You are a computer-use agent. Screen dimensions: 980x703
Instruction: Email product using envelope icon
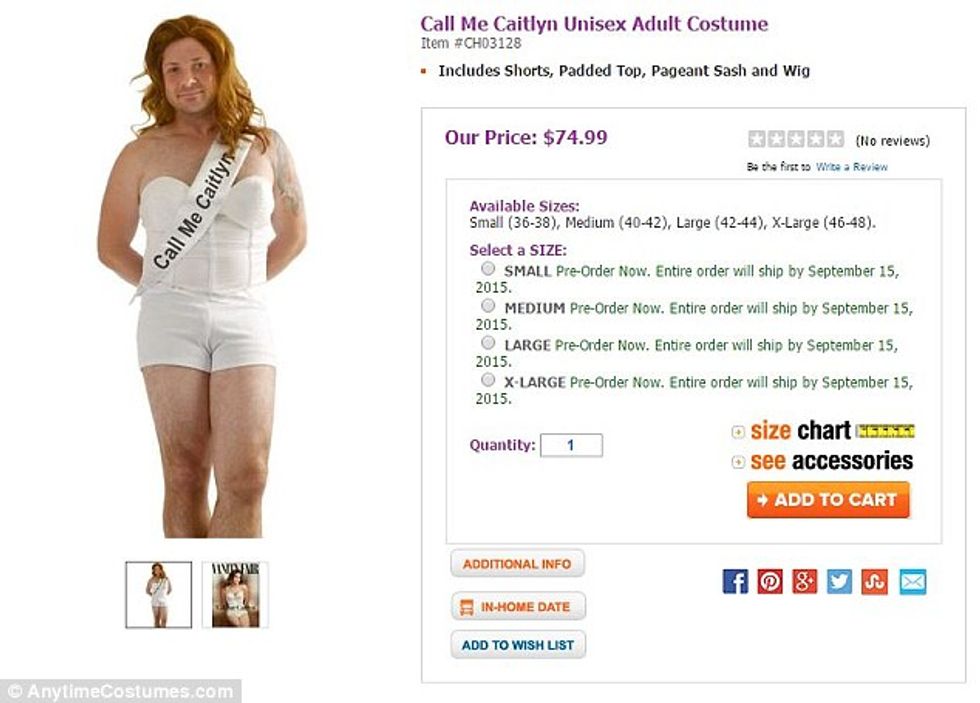912,582
